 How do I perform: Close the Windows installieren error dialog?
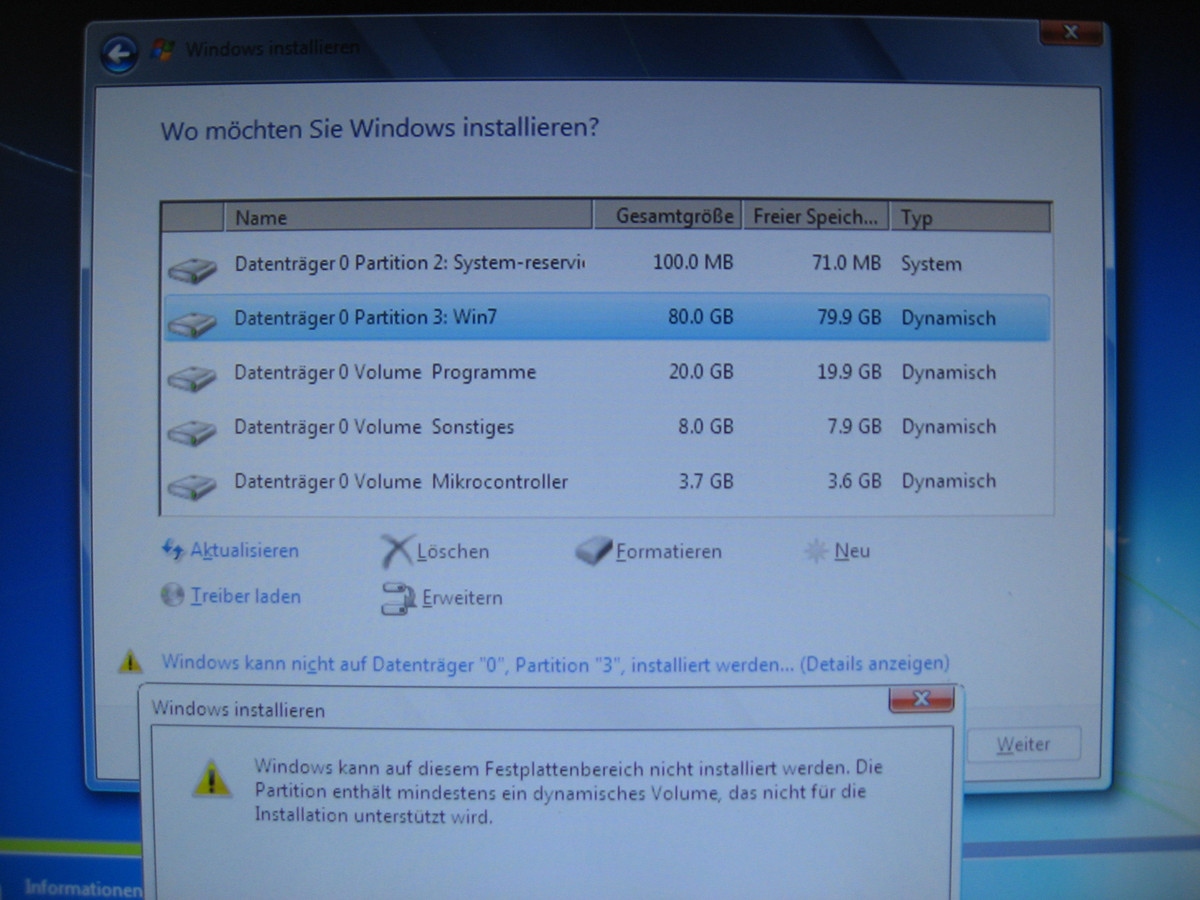[x=923, y=698]
